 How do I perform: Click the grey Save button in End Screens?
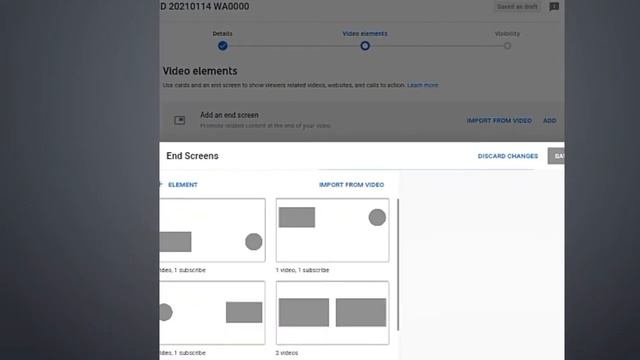556,156
